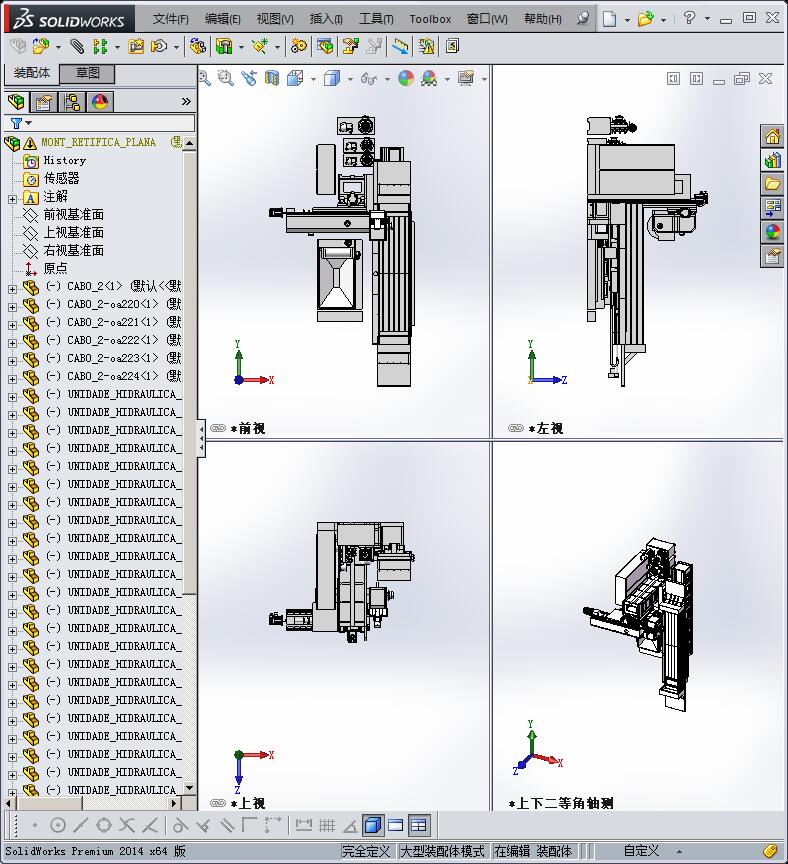
Task: Click the Bill of Materials icon
Action: [x=325, y=46]
